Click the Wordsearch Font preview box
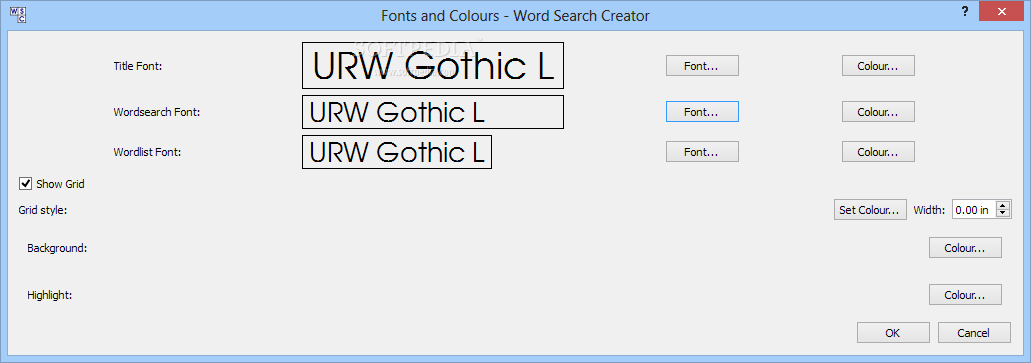 point(433,112)
